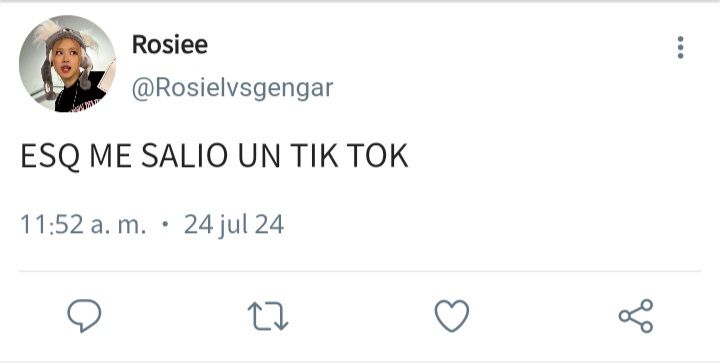Like the tweet with the heart icon

pyautogui.click(x=452, y=316)
